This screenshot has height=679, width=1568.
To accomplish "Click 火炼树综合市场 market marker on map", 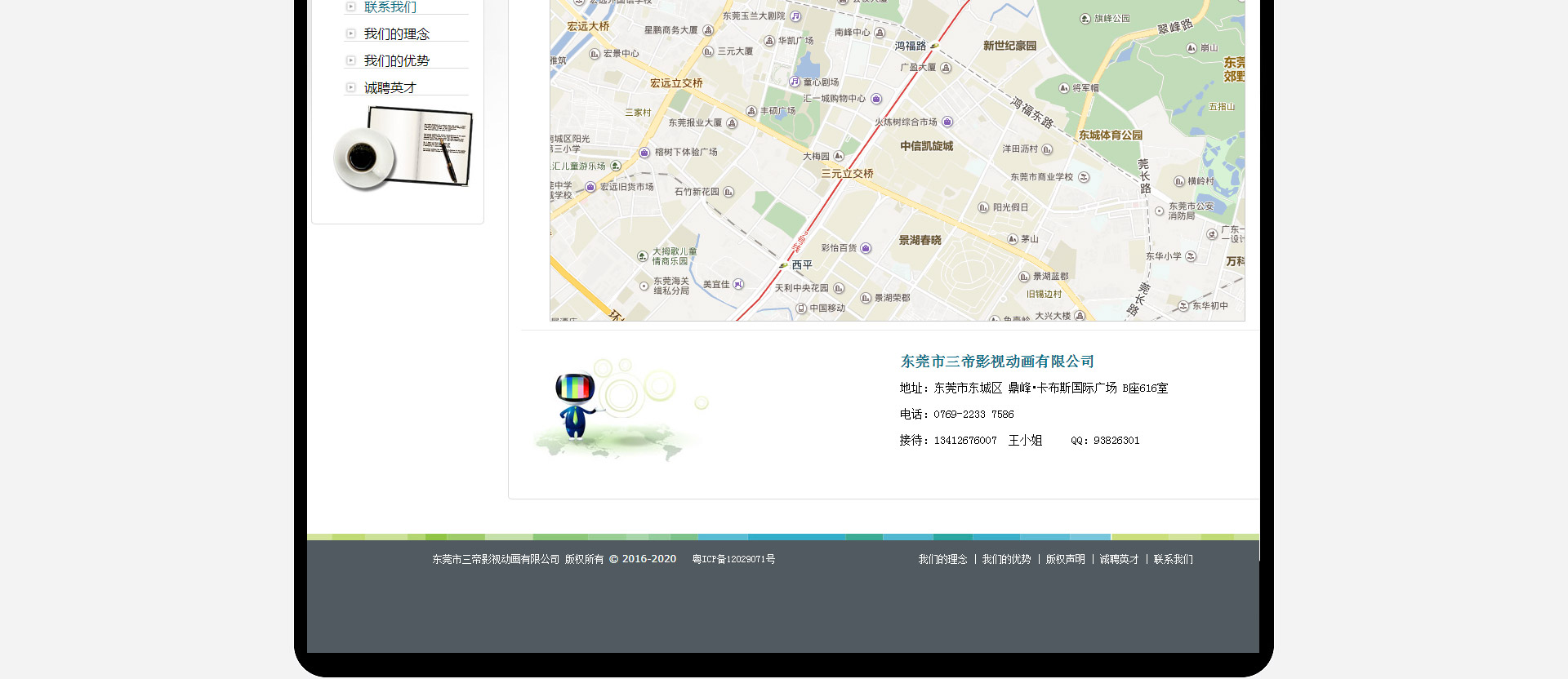I will tap(947, 122).
